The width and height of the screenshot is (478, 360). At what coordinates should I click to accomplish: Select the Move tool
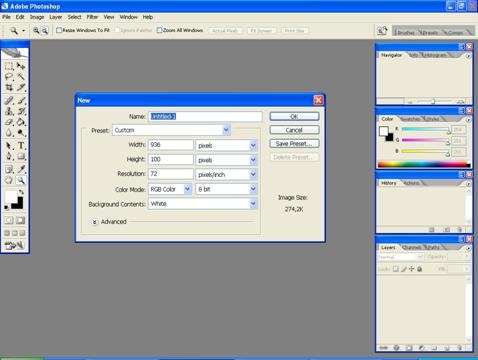21,66
